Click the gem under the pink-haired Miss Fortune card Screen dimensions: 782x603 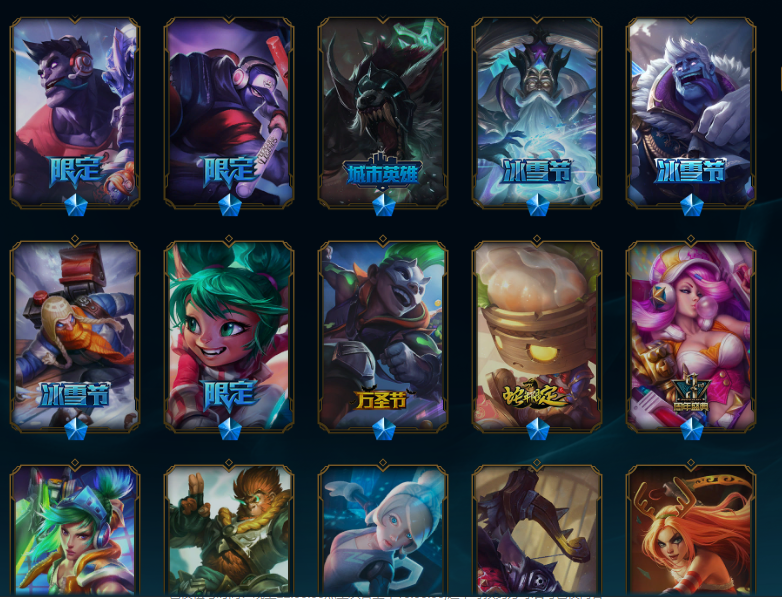point(692,429)
